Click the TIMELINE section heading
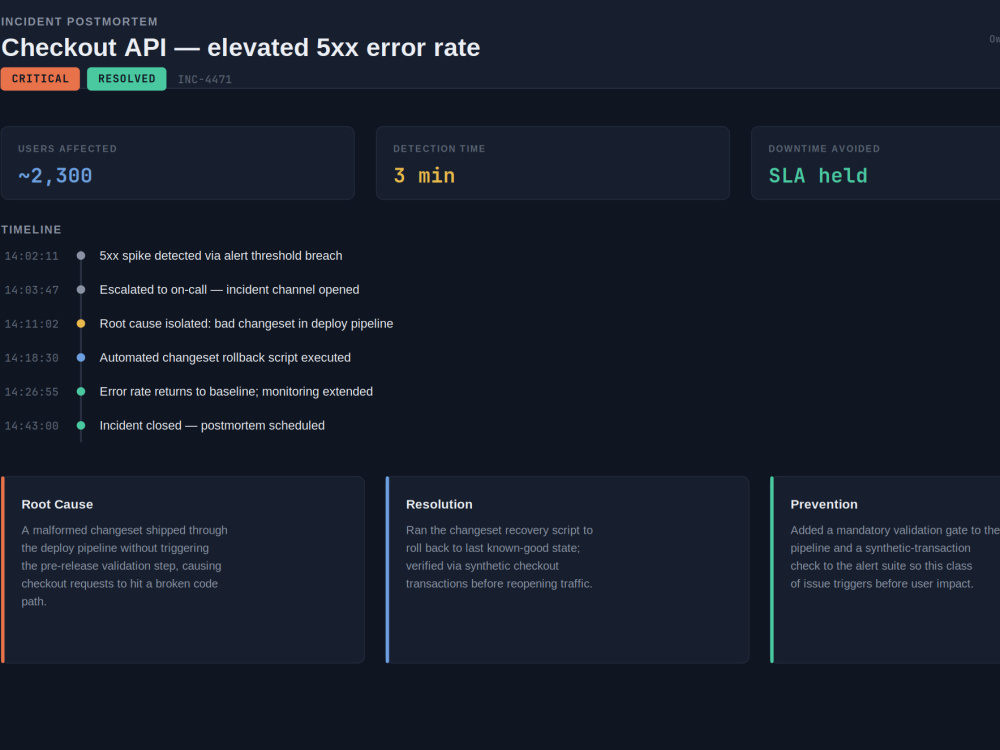Viewport: 1000px width, 750px height. [x=31, y=230]
